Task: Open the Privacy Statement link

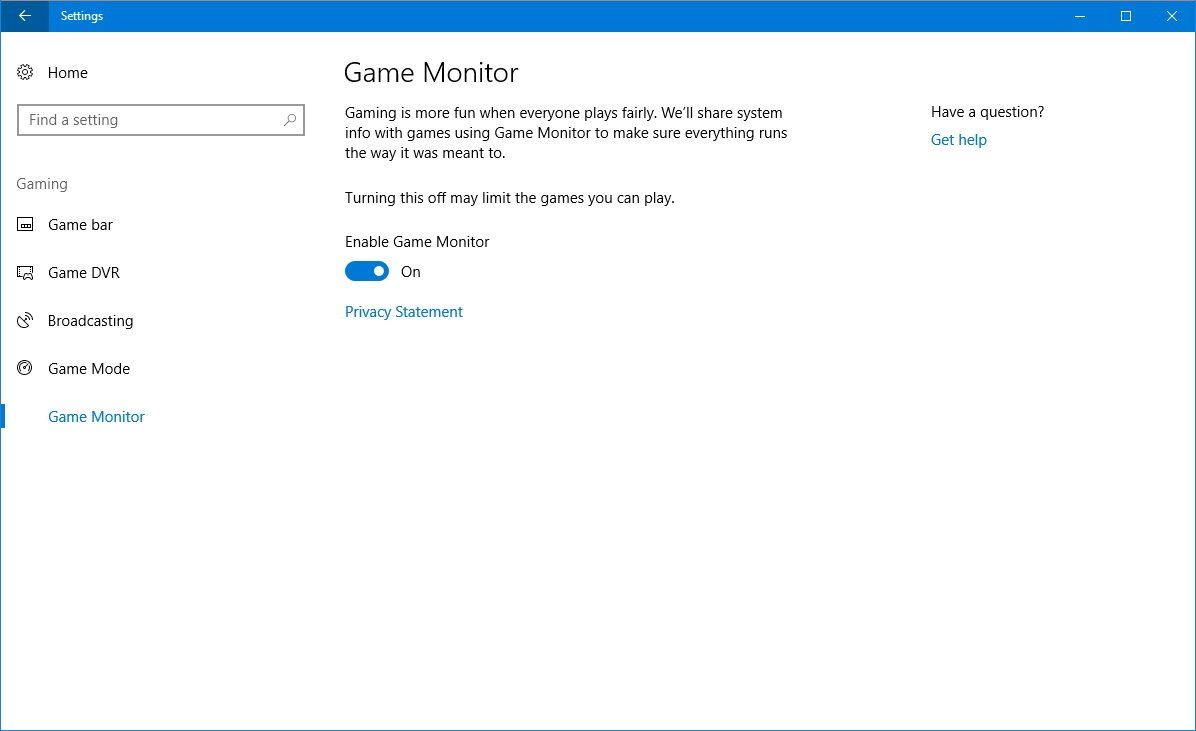Action: [403, 311]
